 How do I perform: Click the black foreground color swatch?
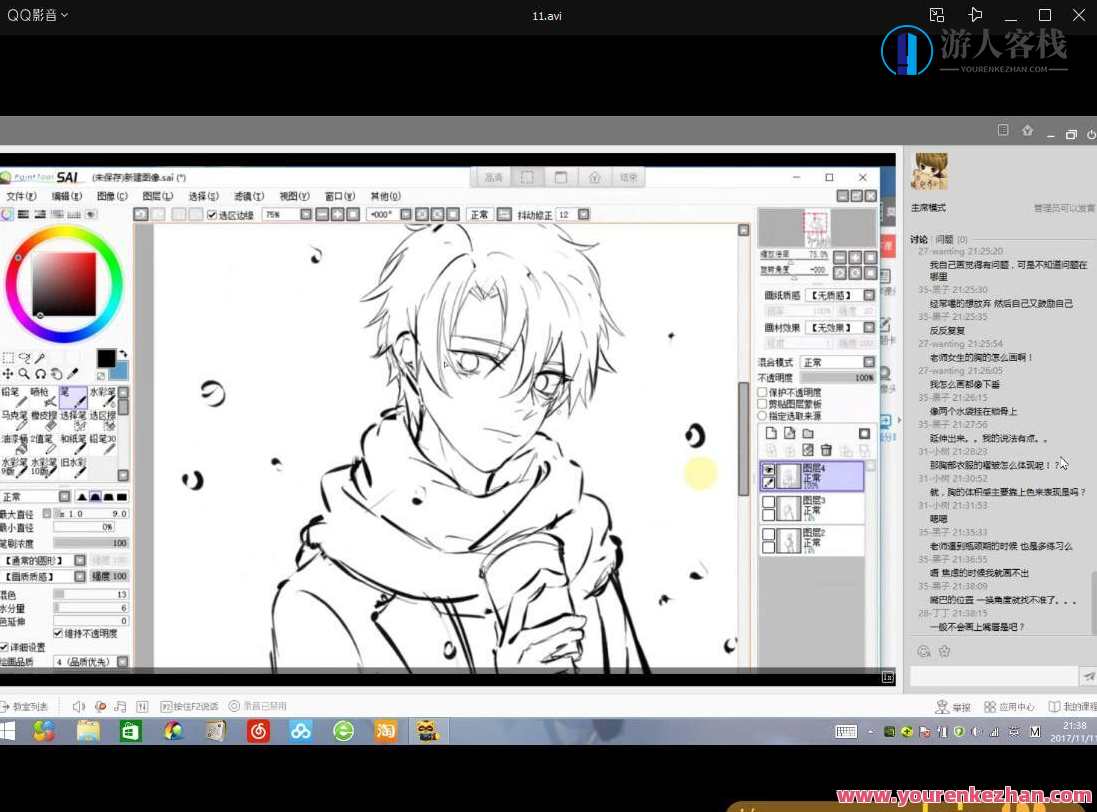(106, 358)
